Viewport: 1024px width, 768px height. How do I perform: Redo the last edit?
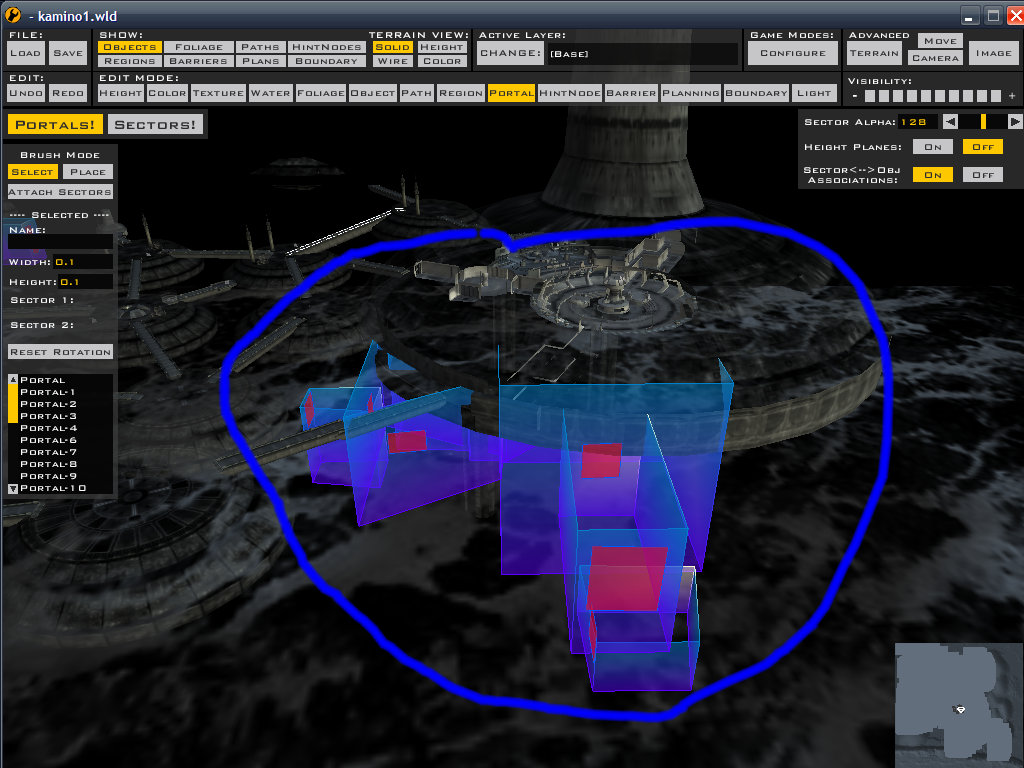[x=68, y=93]
